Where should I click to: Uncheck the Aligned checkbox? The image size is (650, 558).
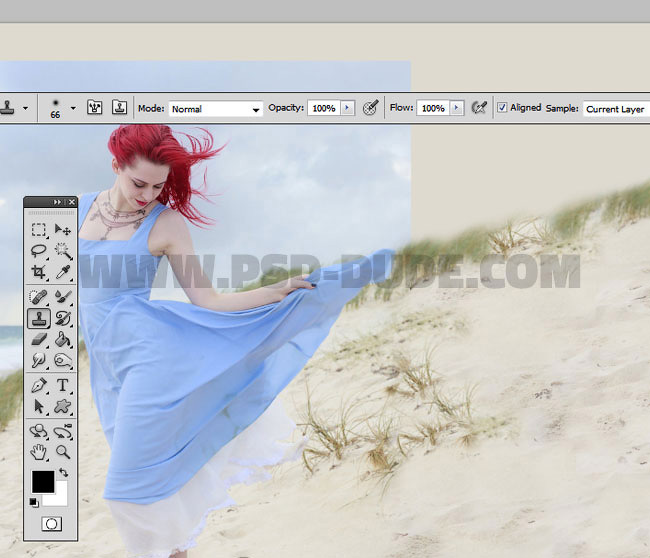pos(502,107)
